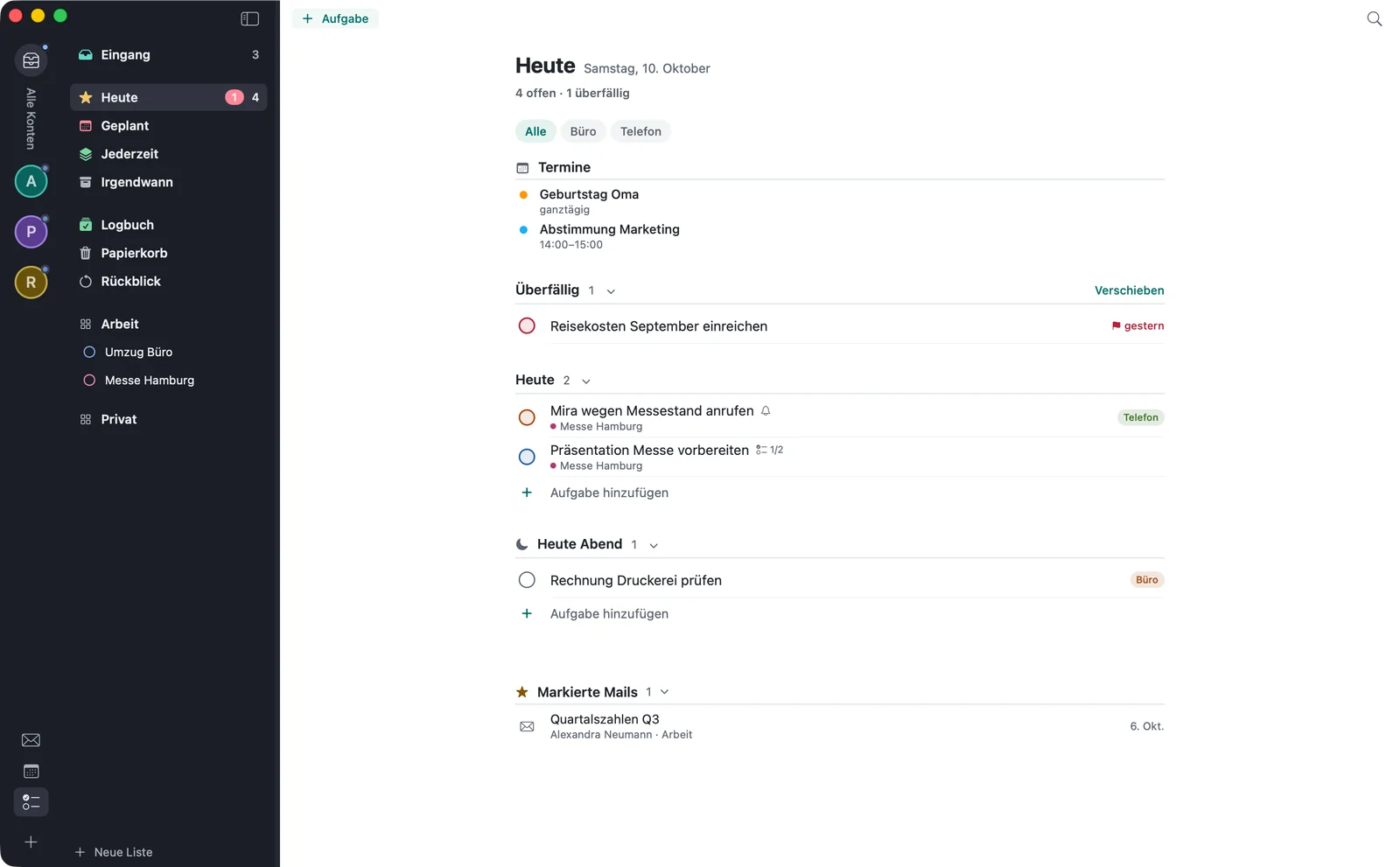
Task: Click the Alle Konten vertical label
Action: pos(31,119)
